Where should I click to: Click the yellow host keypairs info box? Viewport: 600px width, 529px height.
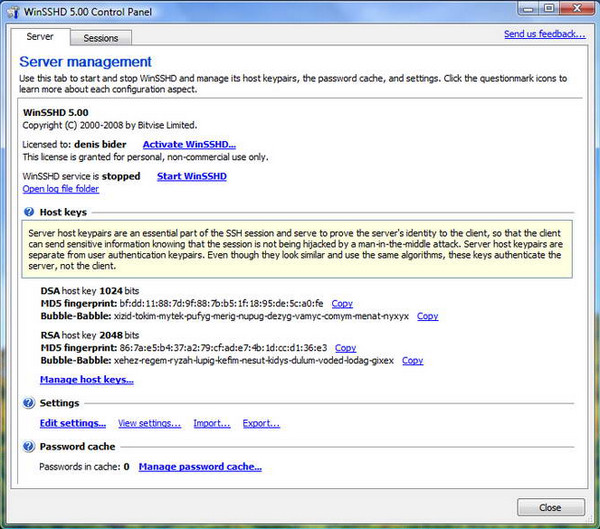(x=297, y=249)
